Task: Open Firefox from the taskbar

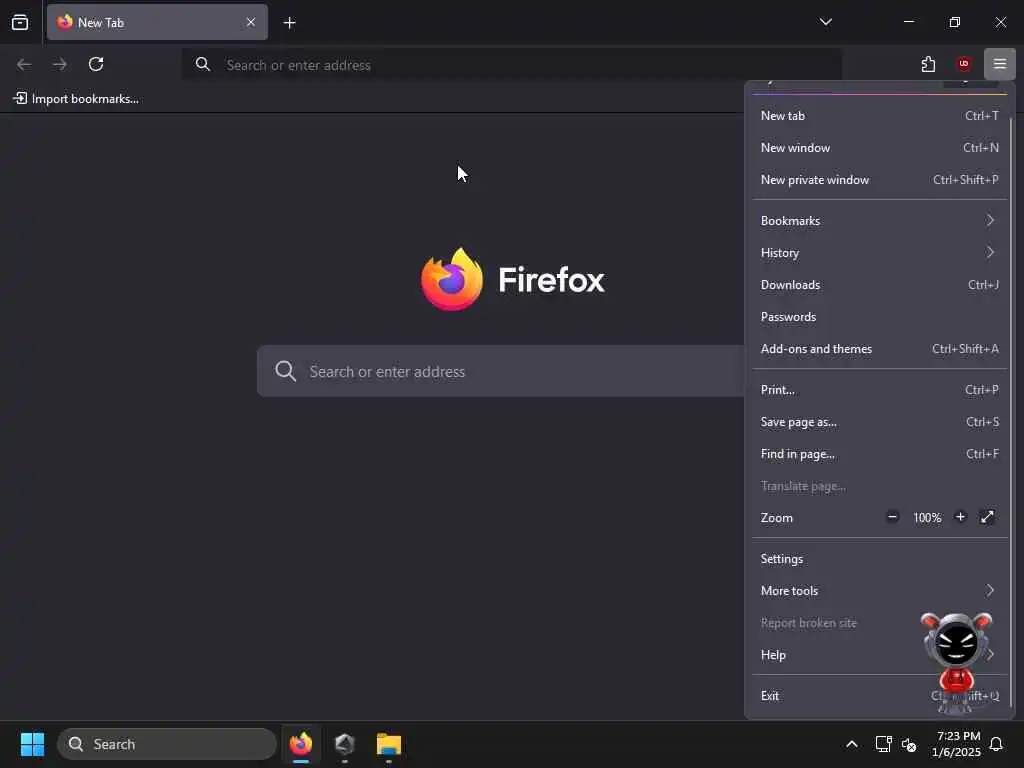Action: 301,744
